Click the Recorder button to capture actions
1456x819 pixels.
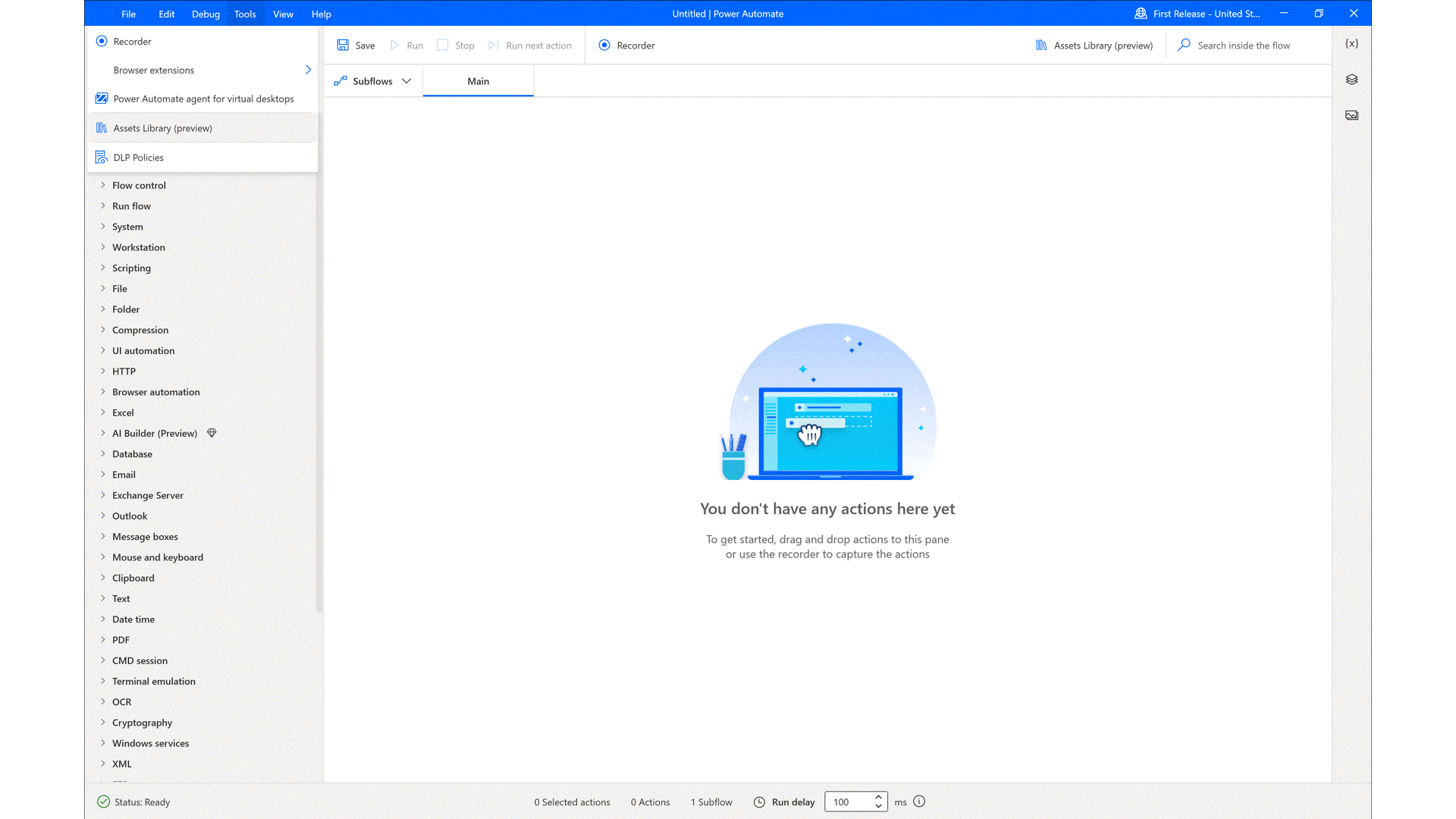tap(627, 45)
